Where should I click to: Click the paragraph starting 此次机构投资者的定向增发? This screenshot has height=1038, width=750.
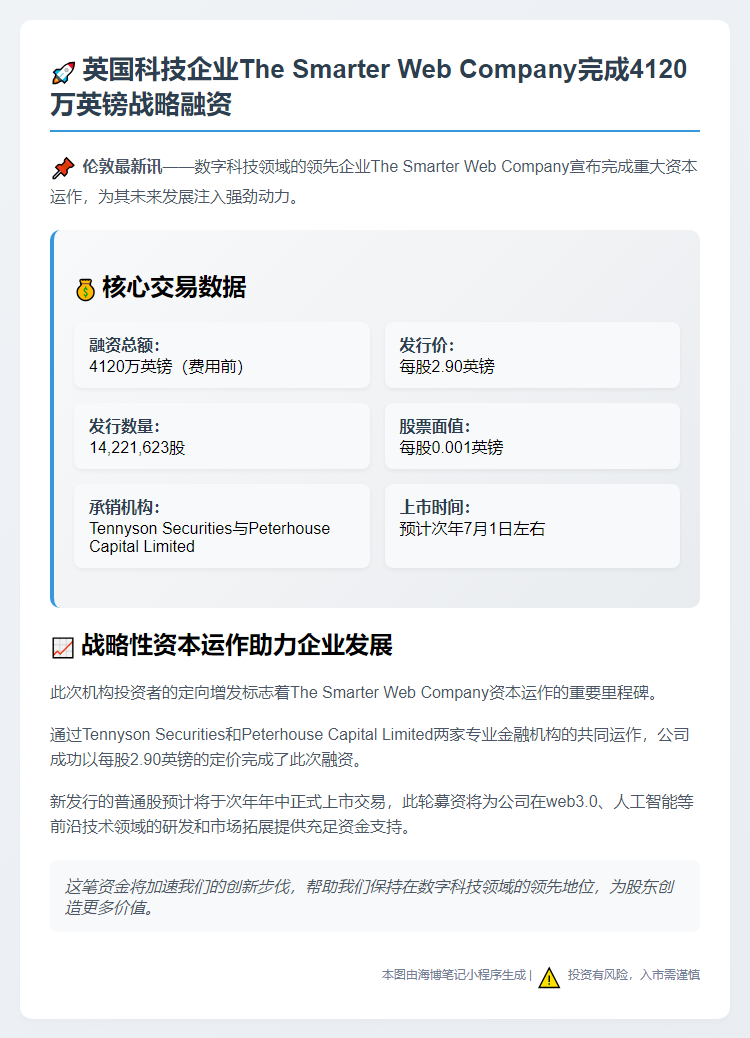click(355, 692)
